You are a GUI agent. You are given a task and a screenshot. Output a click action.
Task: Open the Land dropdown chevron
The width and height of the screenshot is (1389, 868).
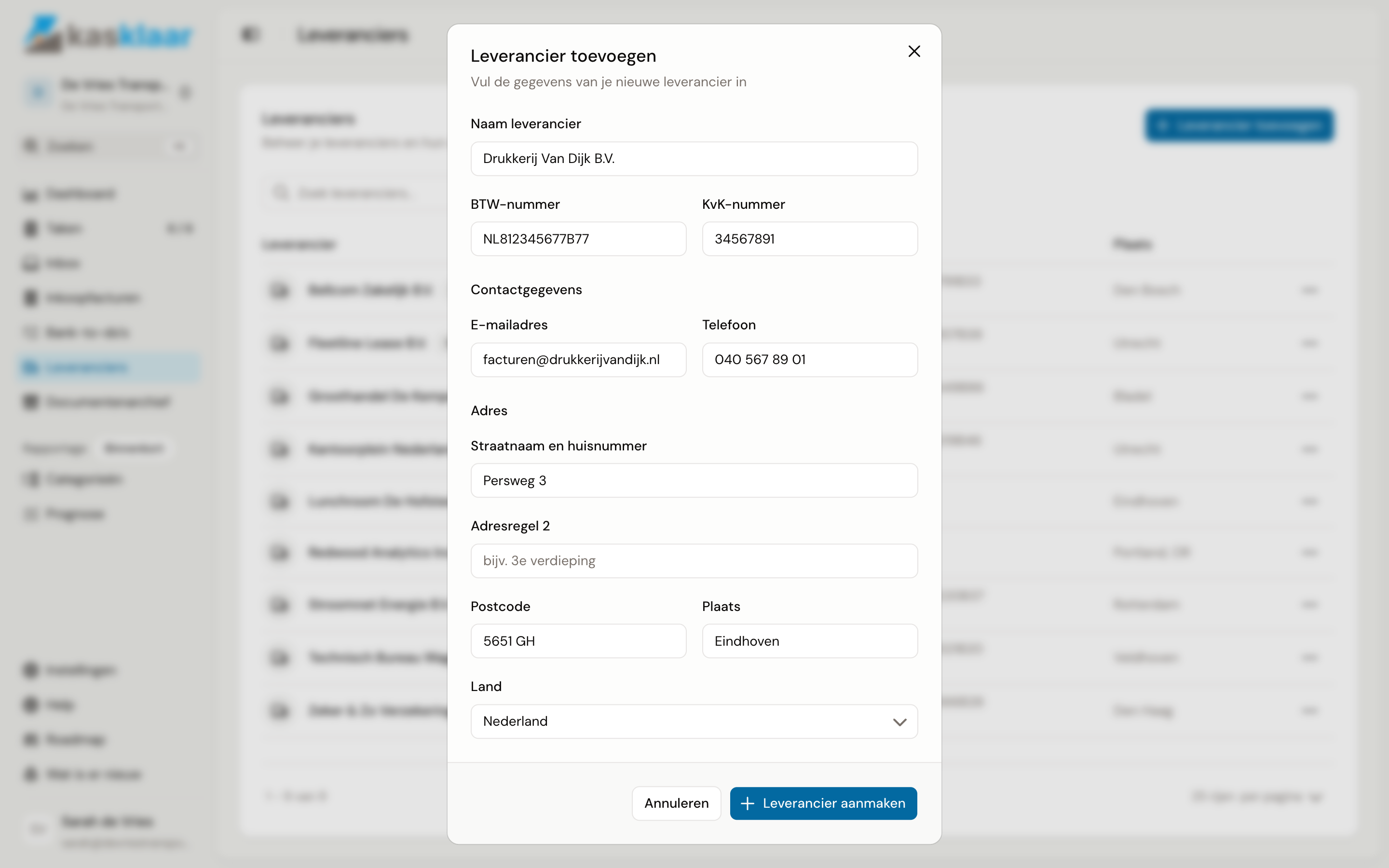tap(899, 721)
